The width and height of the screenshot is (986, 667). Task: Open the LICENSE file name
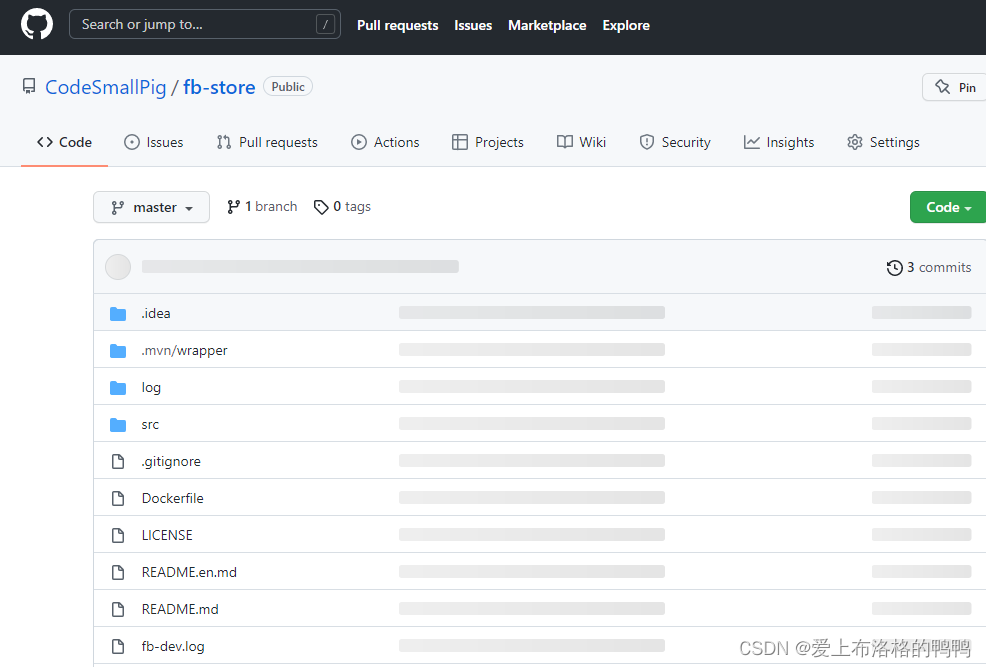point(167,535)
